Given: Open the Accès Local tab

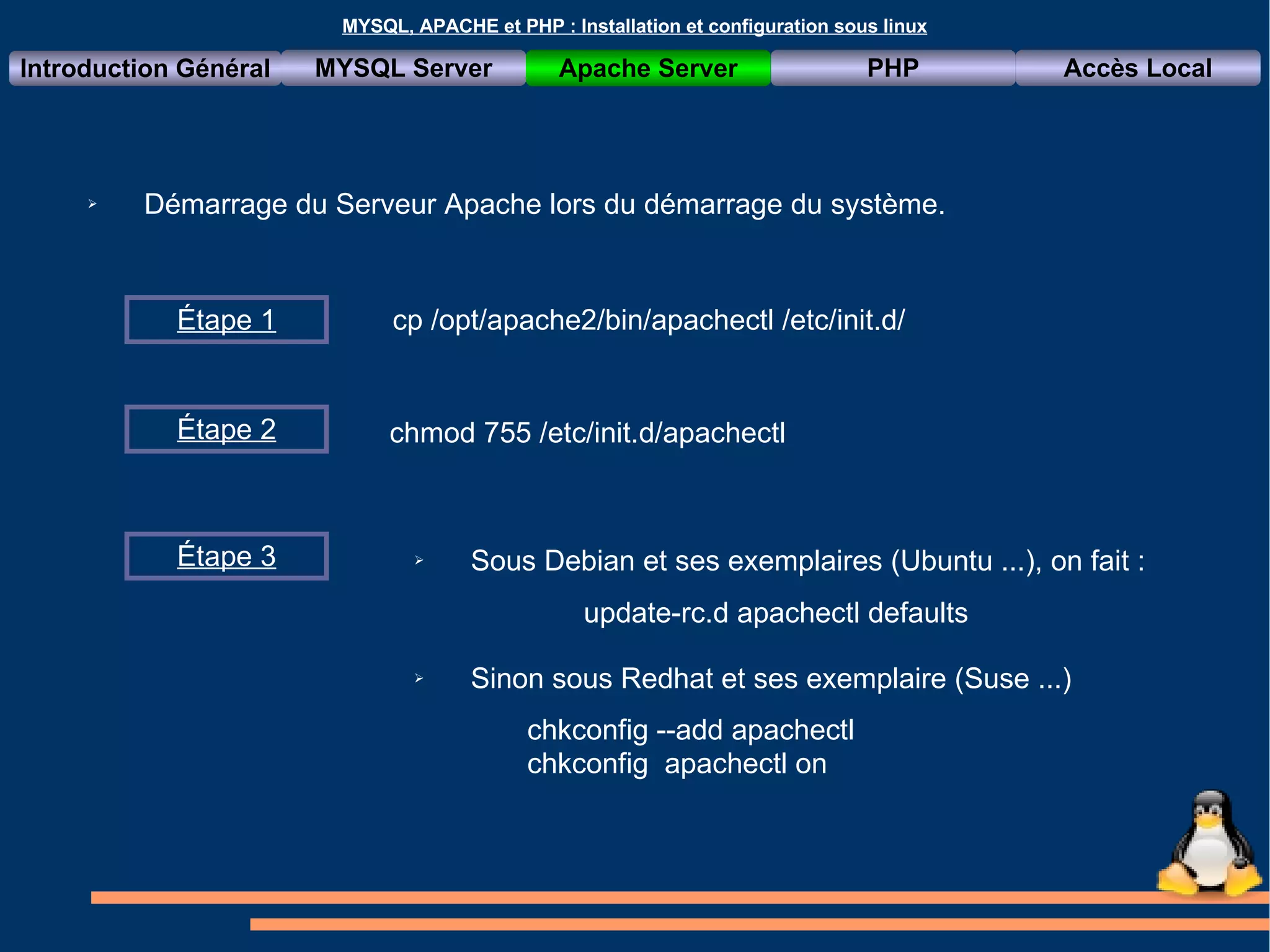Looking at the screenshot, I should (x=1138, y=68).
